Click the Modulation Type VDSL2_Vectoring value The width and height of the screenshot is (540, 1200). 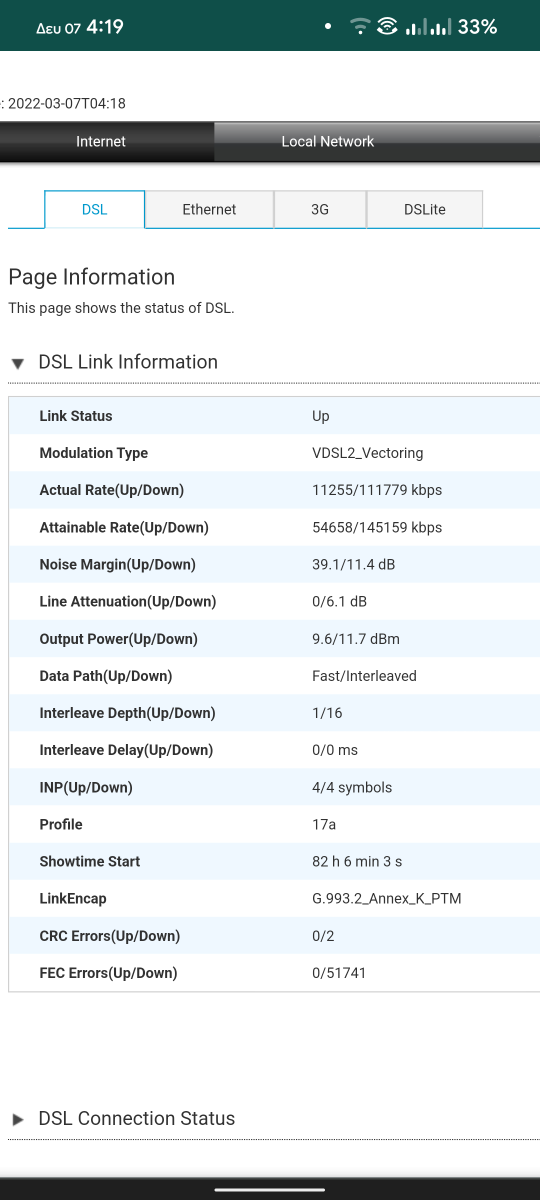pos(367,453)
